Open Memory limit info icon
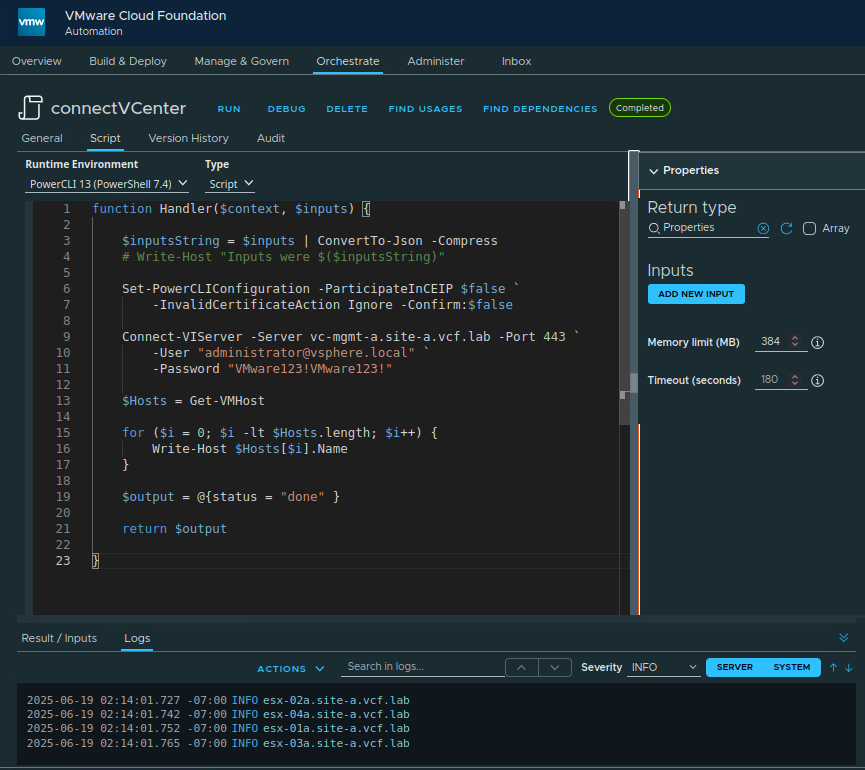This screenshot has width=865, height=770. coord(818,343)
